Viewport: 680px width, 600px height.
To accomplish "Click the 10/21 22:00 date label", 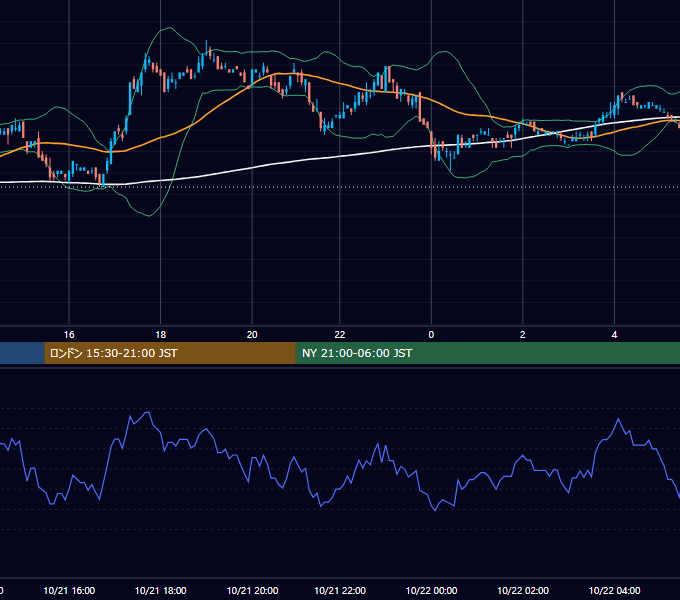I will (x=340, y=590).
